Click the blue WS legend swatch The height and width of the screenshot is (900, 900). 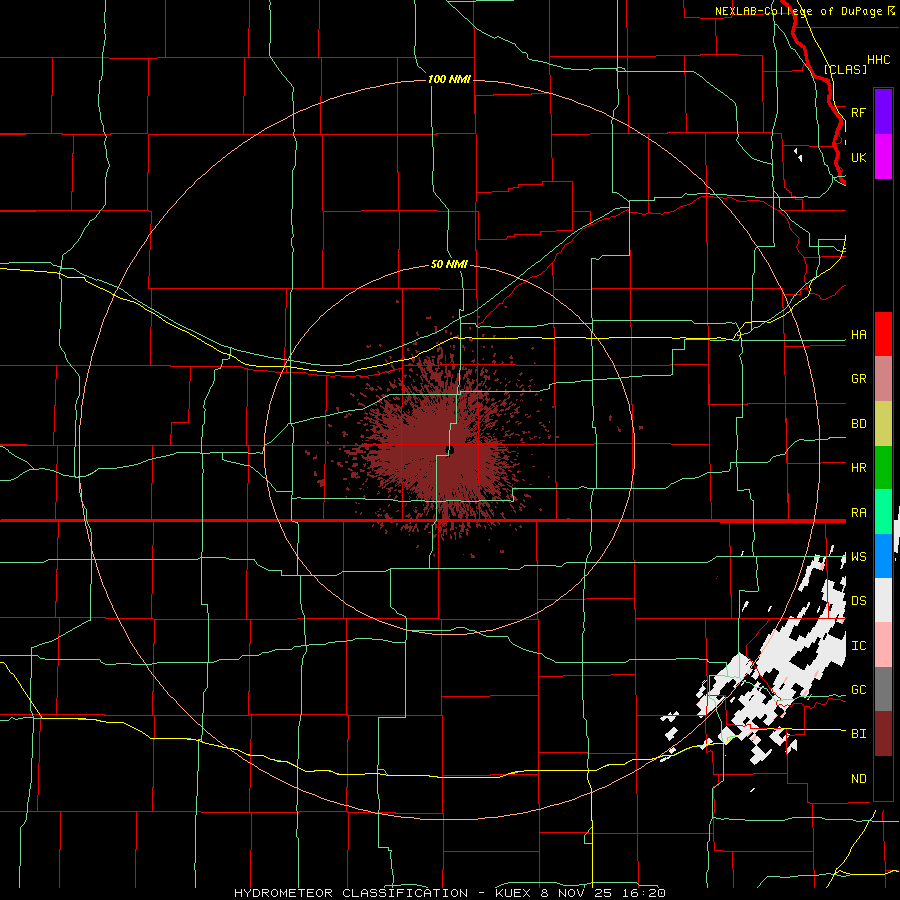883,556
